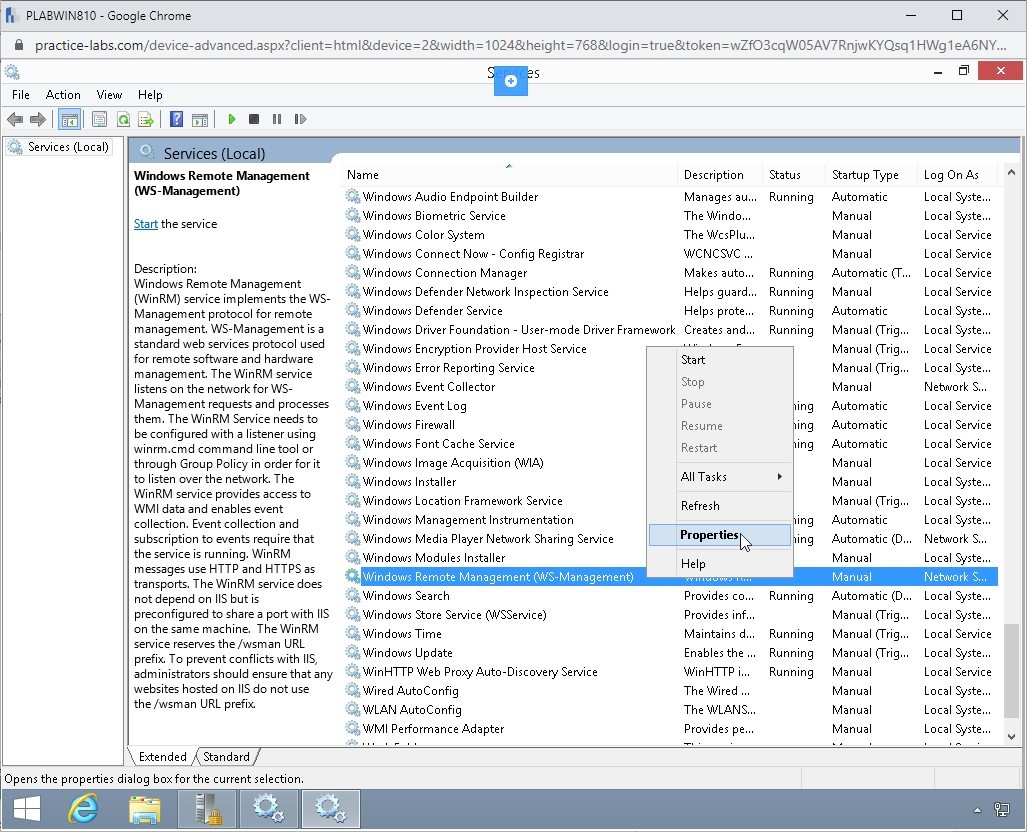Click the gear icon beside Windows Search
The height and width of the screenshot is (832, 1027).
[352, 596]
